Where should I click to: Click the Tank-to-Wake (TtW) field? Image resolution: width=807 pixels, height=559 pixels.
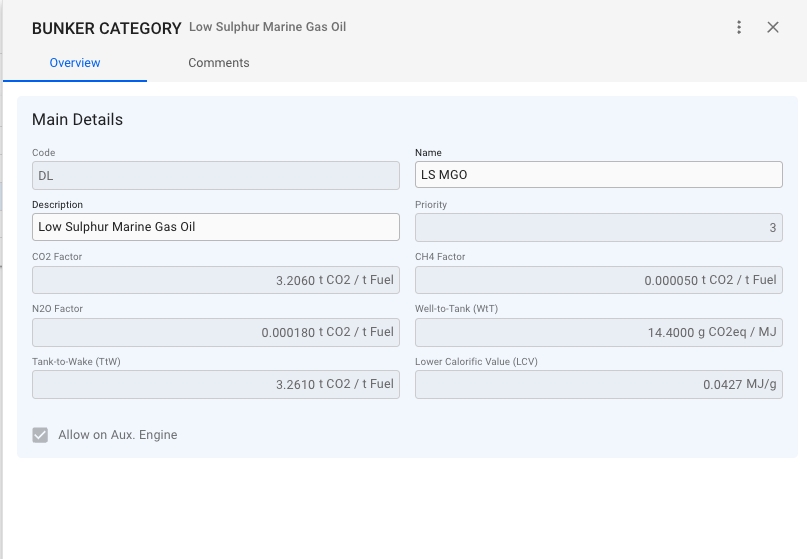click(215, 384)
